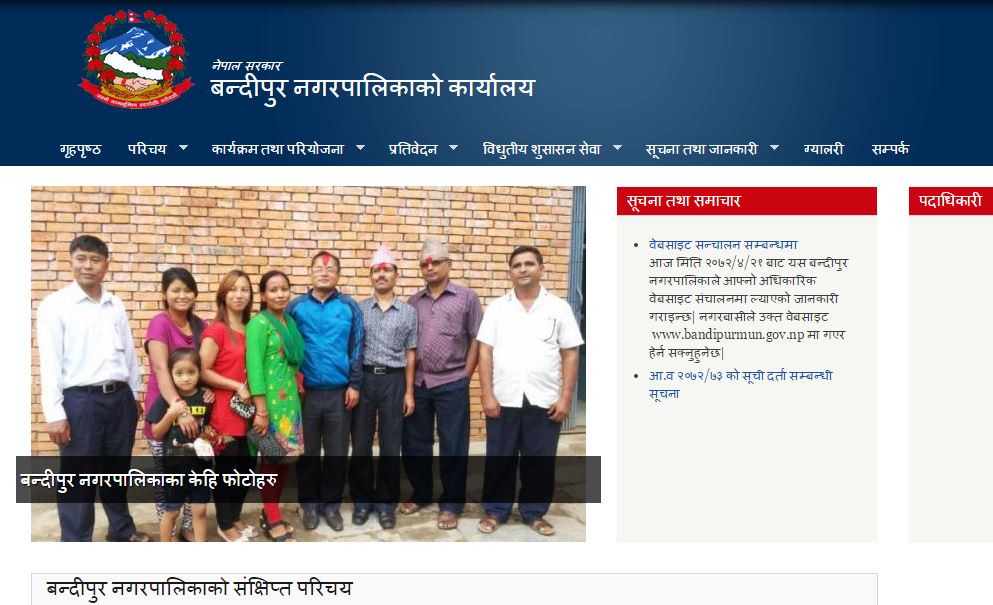Expand the परिचय dropdown arrow
The height and width of the screenshot is (605, 993).
point(184,148)
